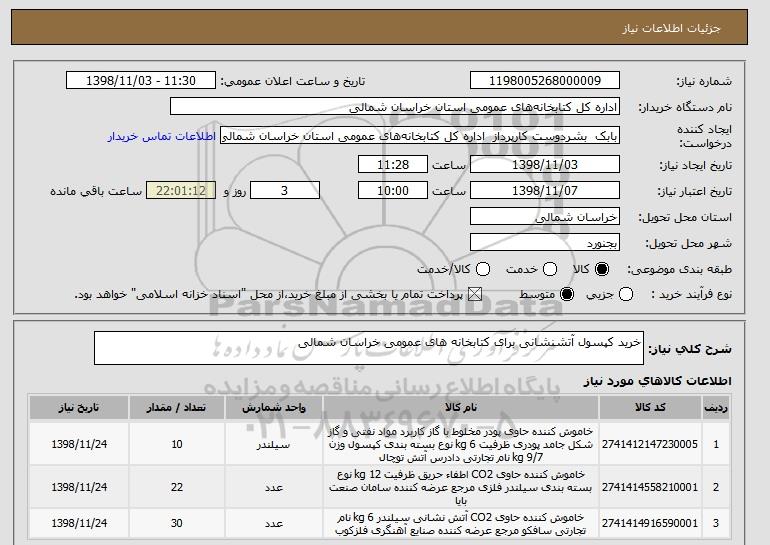Toggle the treasury payment checkbox
770x545 pixels.
(474, 295)
